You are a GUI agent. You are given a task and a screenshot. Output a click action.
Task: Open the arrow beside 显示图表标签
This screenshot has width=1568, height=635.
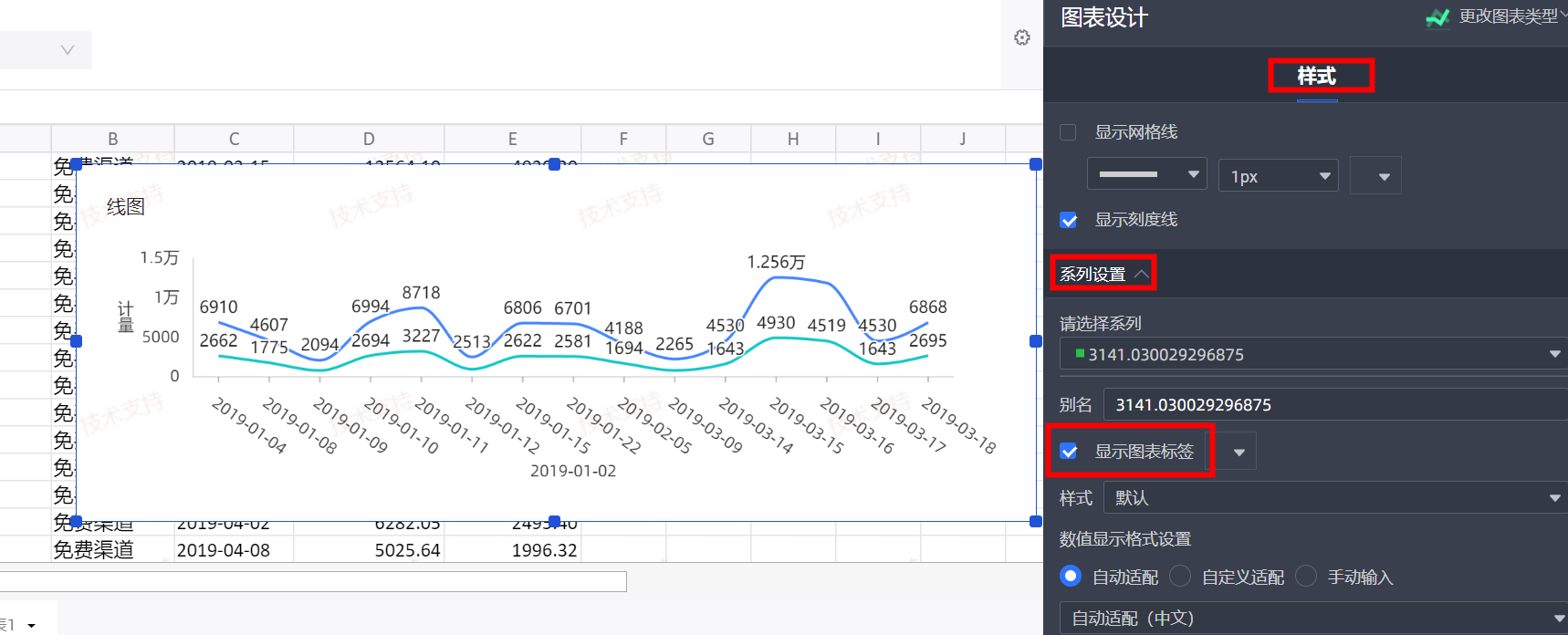click(x=1239, y=453)
